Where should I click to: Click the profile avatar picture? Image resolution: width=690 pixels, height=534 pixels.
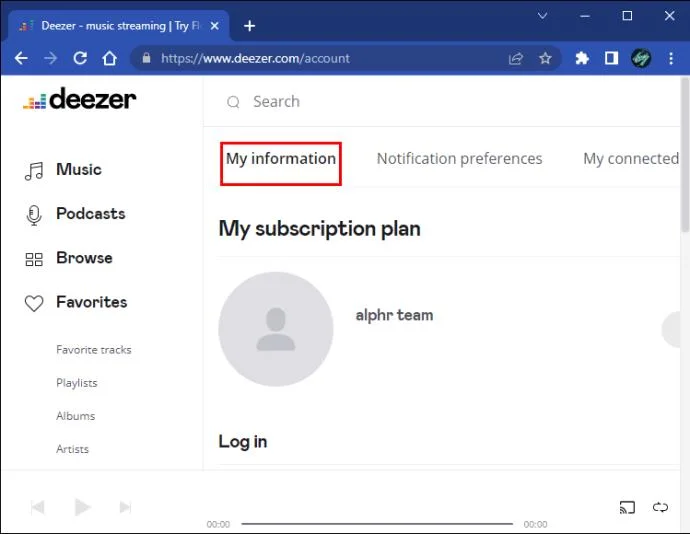pos(276,329)
